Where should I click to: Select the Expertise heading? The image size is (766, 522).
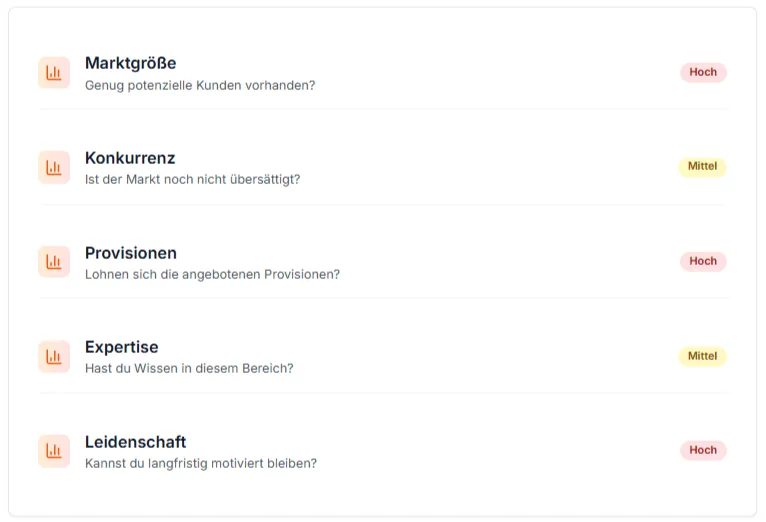(121, 347)
